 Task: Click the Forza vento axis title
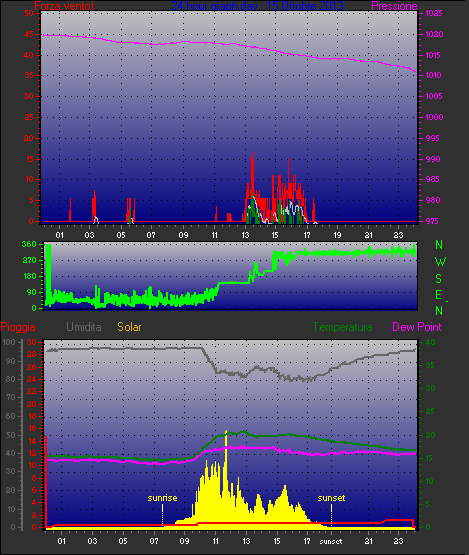64,6
